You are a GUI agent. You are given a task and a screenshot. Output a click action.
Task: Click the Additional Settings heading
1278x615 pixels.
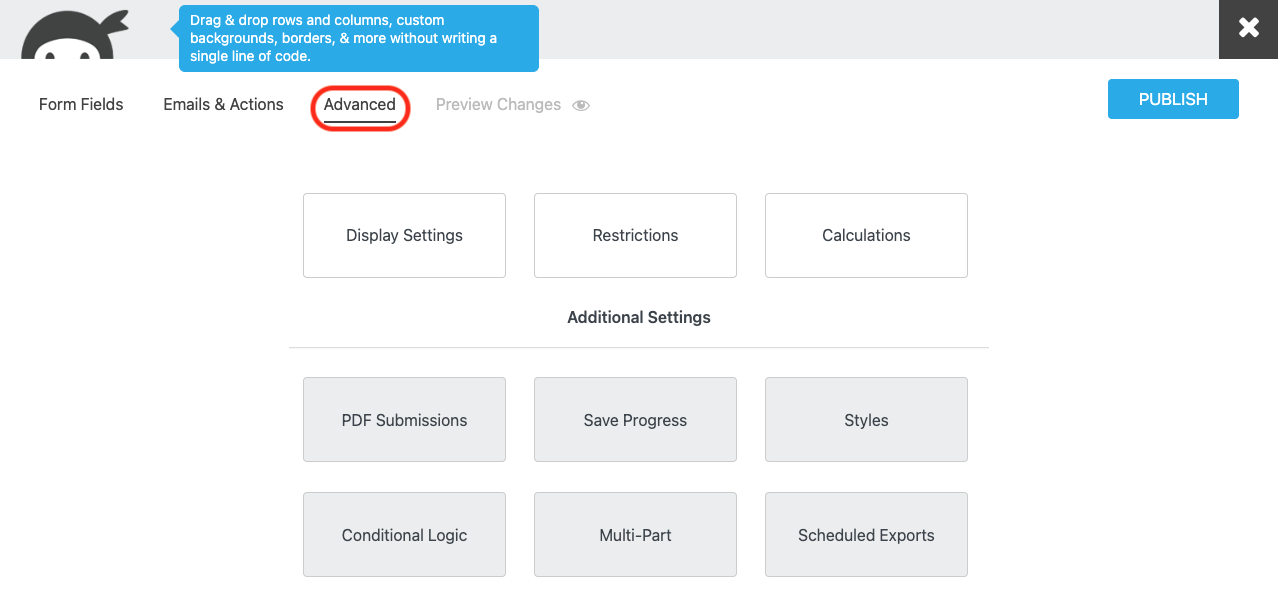639,317
